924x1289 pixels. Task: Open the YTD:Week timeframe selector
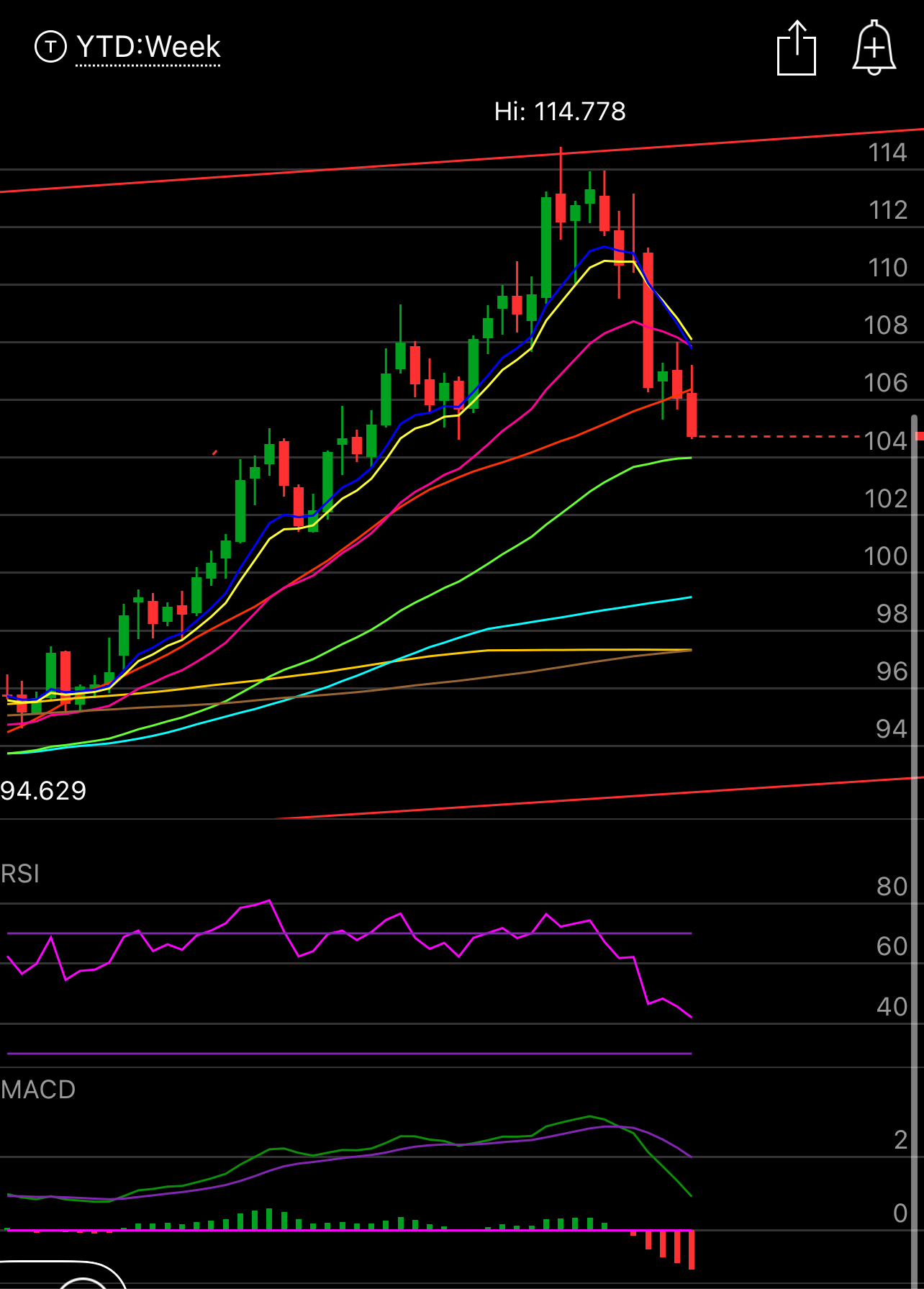click(x=148, y=48)
